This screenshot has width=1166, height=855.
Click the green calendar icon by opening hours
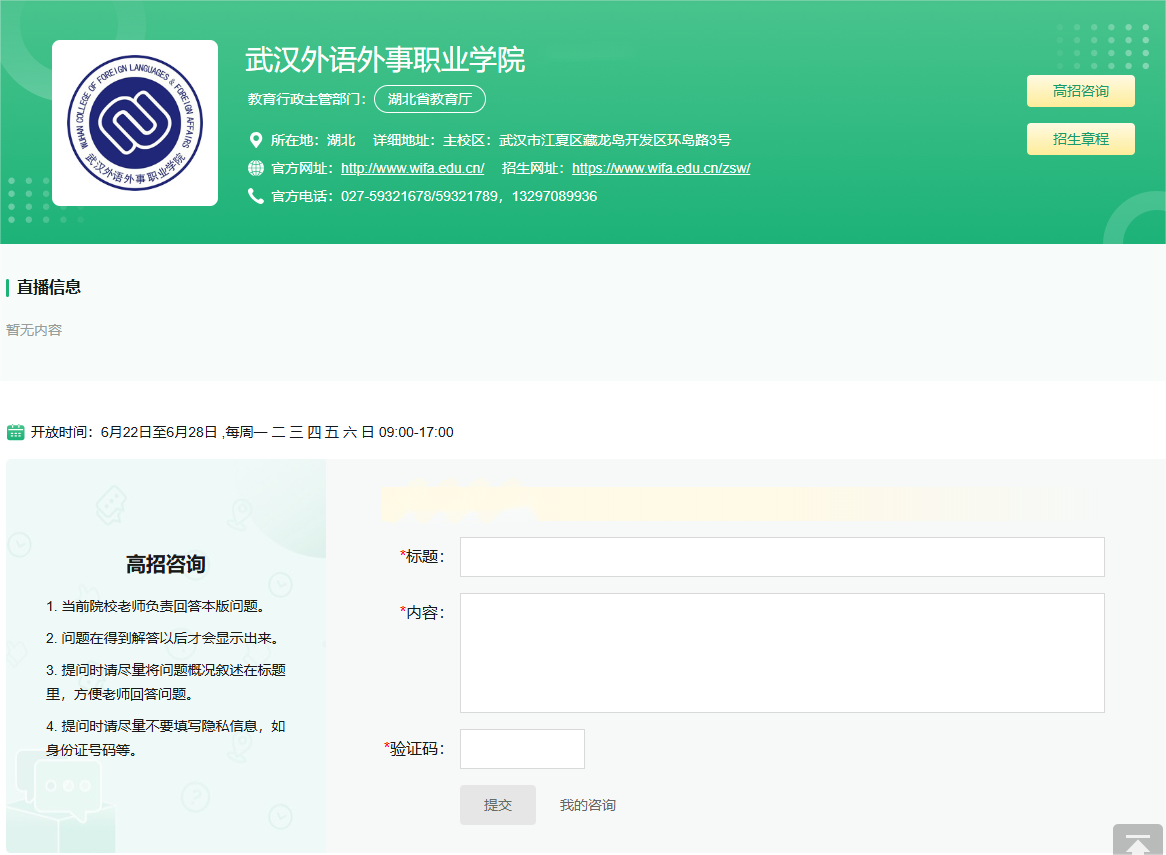click(x=15, y=432)
